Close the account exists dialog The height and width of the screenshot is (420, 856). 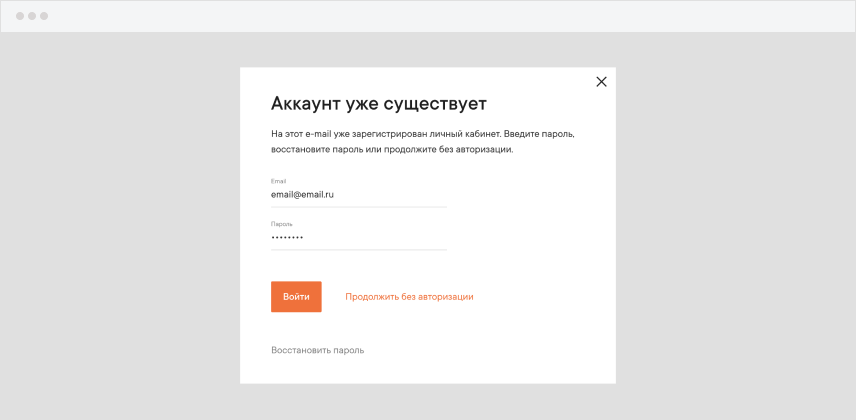click(x=601, y=82)
